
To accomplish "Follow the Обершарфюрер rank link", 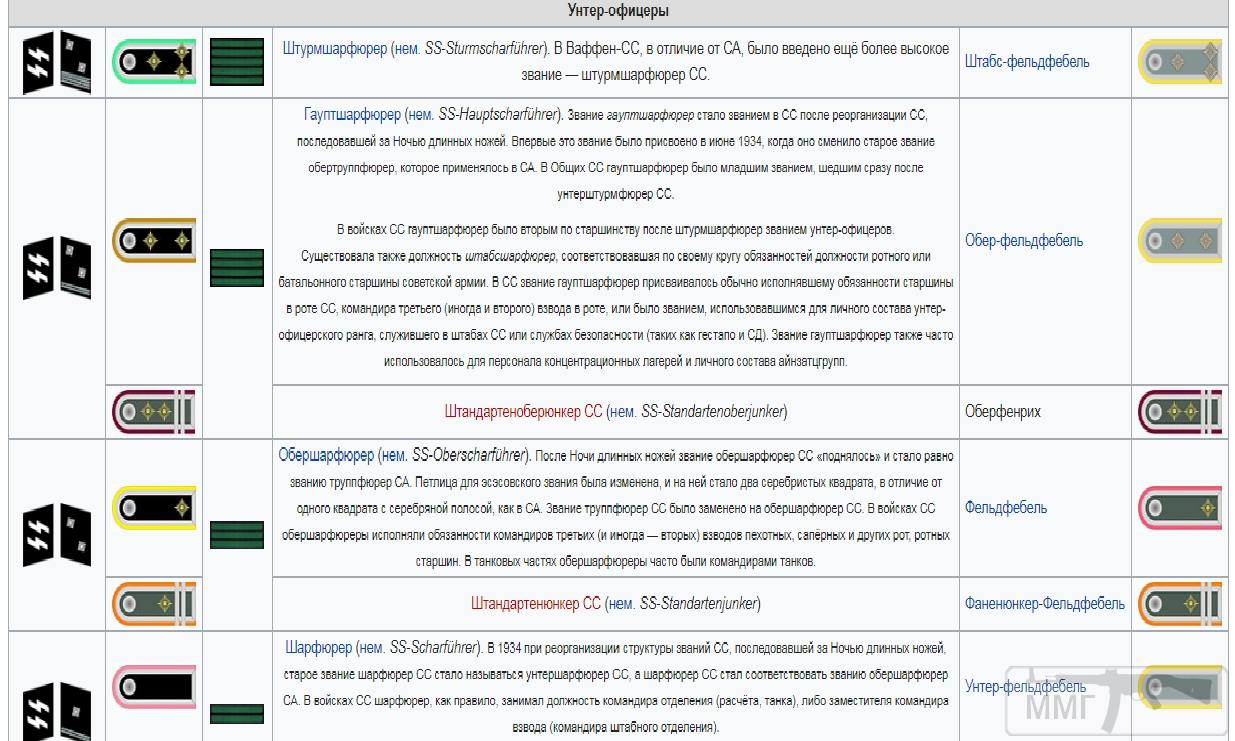I will [326, 456].
